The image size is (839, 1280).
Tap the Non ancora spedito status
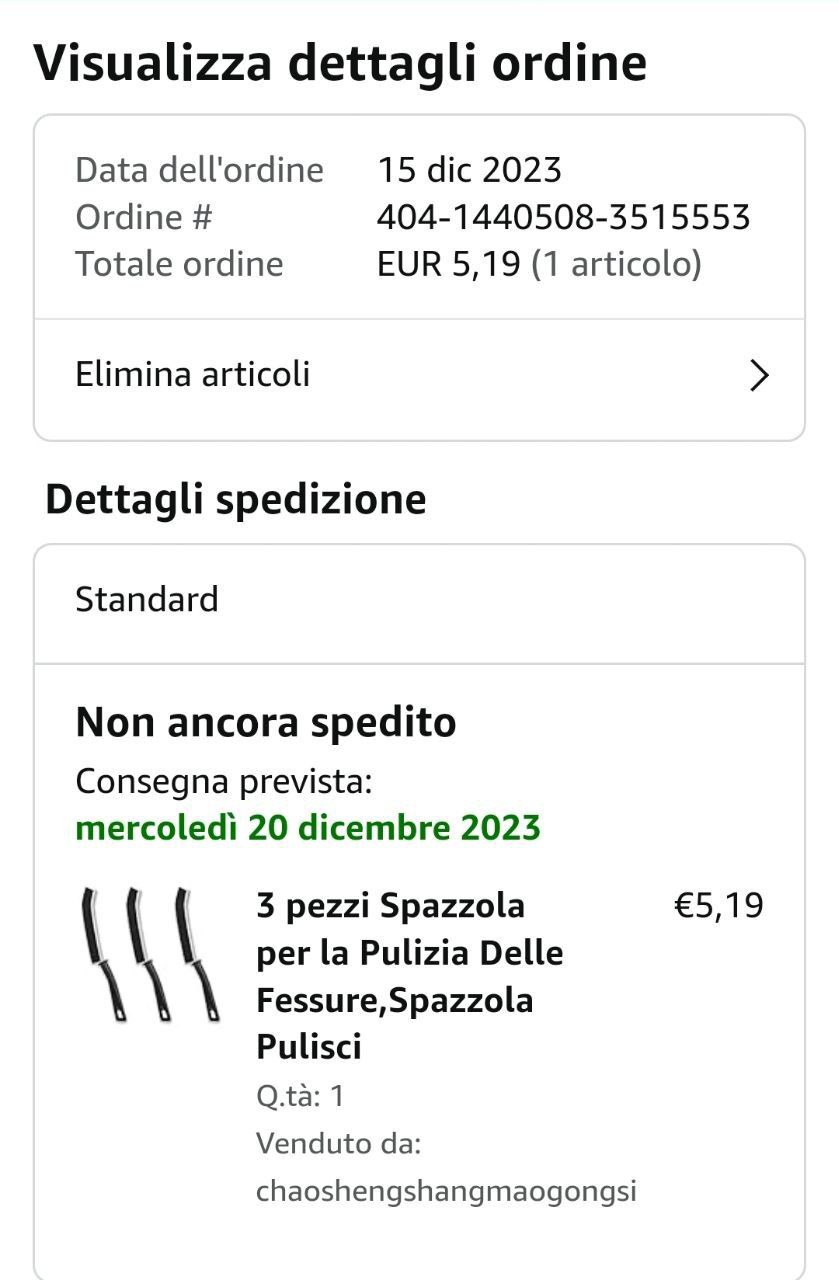[x=266, y=722]
